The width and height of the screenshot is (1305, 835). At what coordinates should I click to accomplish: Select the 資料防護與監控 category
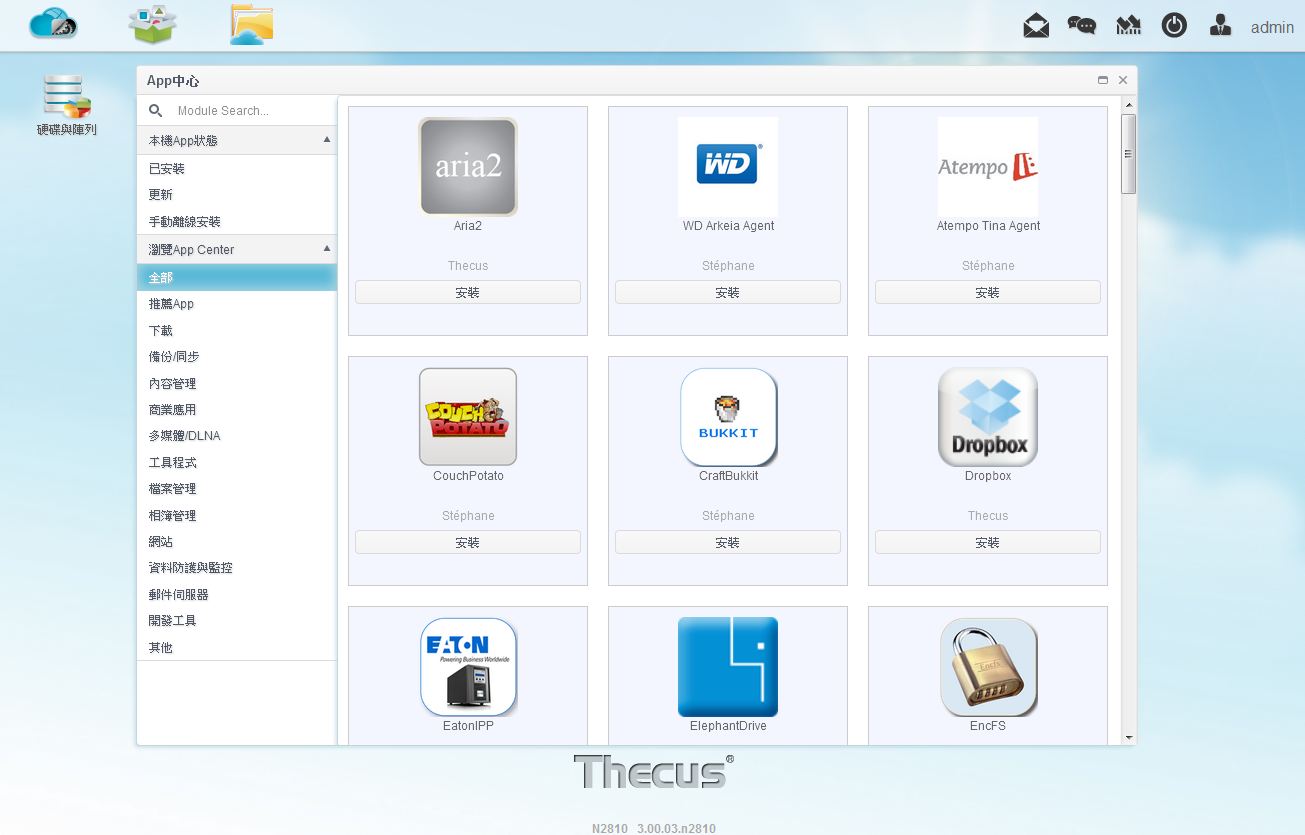[x=237, y=568]
